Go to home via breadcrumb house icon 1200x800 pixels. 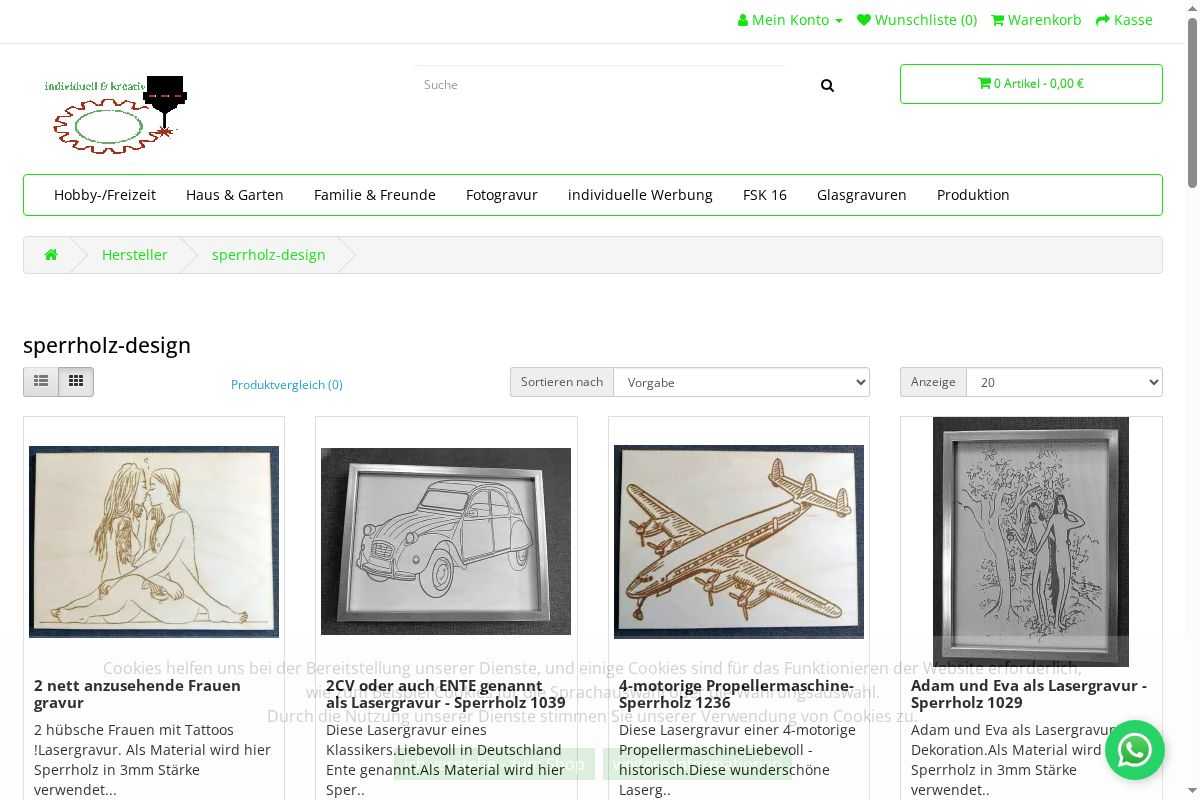click(51, 255)
